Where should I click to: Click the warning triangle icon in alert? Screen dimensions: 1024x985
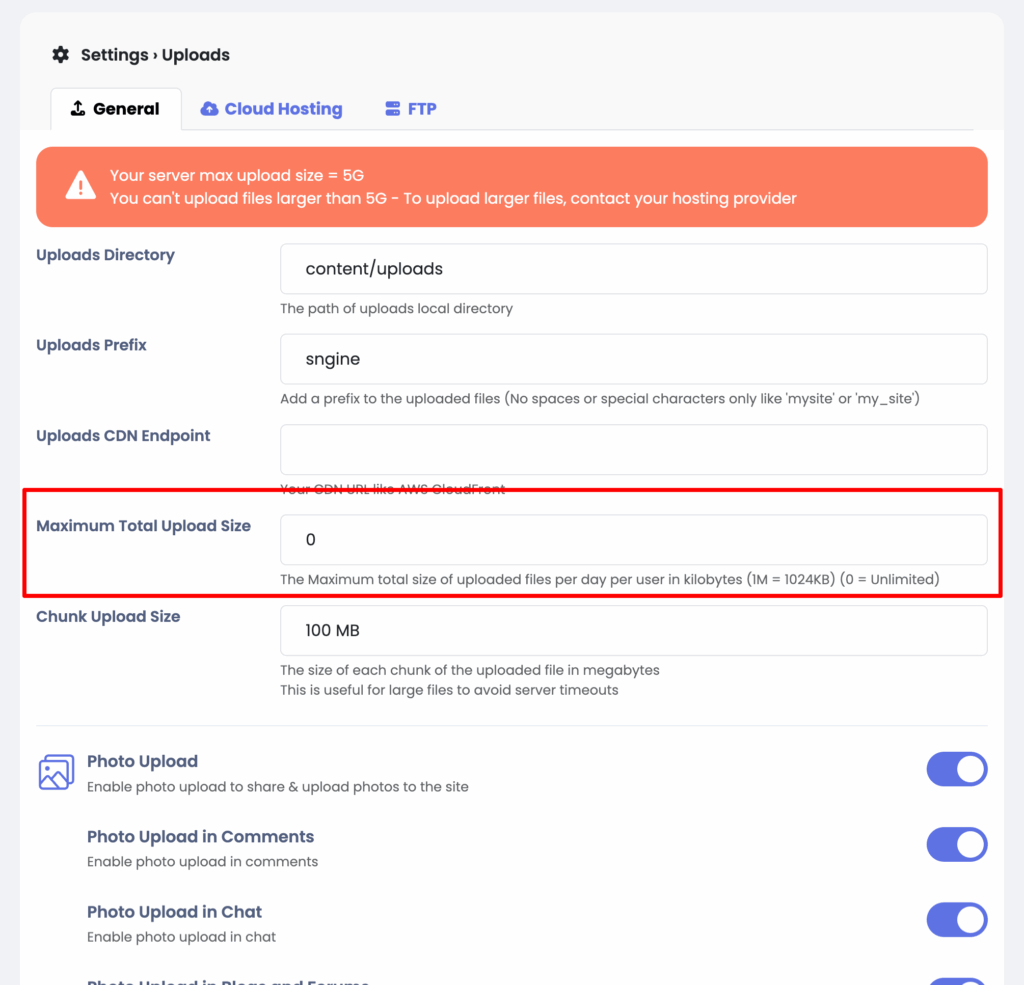click(80, 186)
